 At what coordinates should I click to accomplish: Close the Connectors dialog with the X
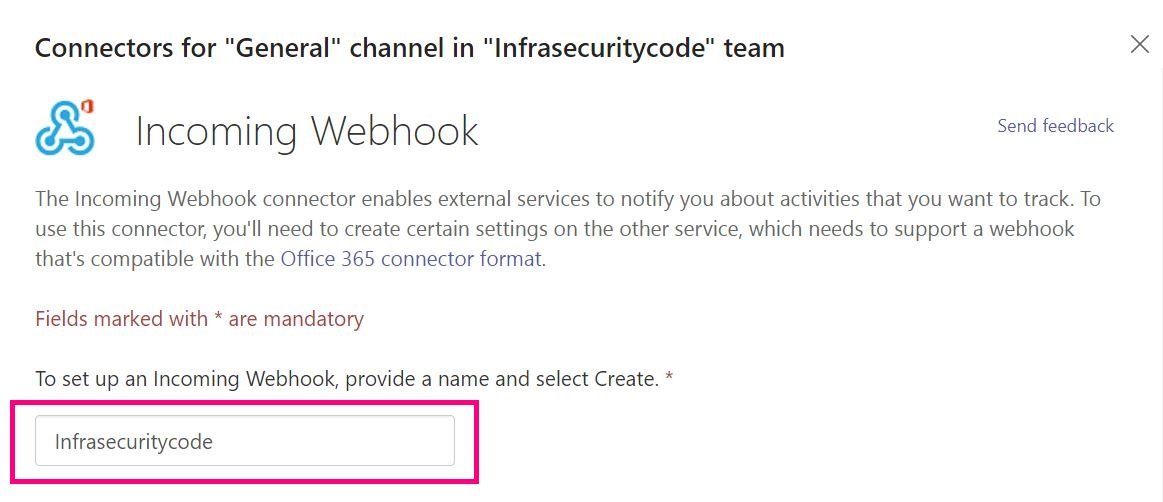pyautogui.click(x=1139, y=44)
